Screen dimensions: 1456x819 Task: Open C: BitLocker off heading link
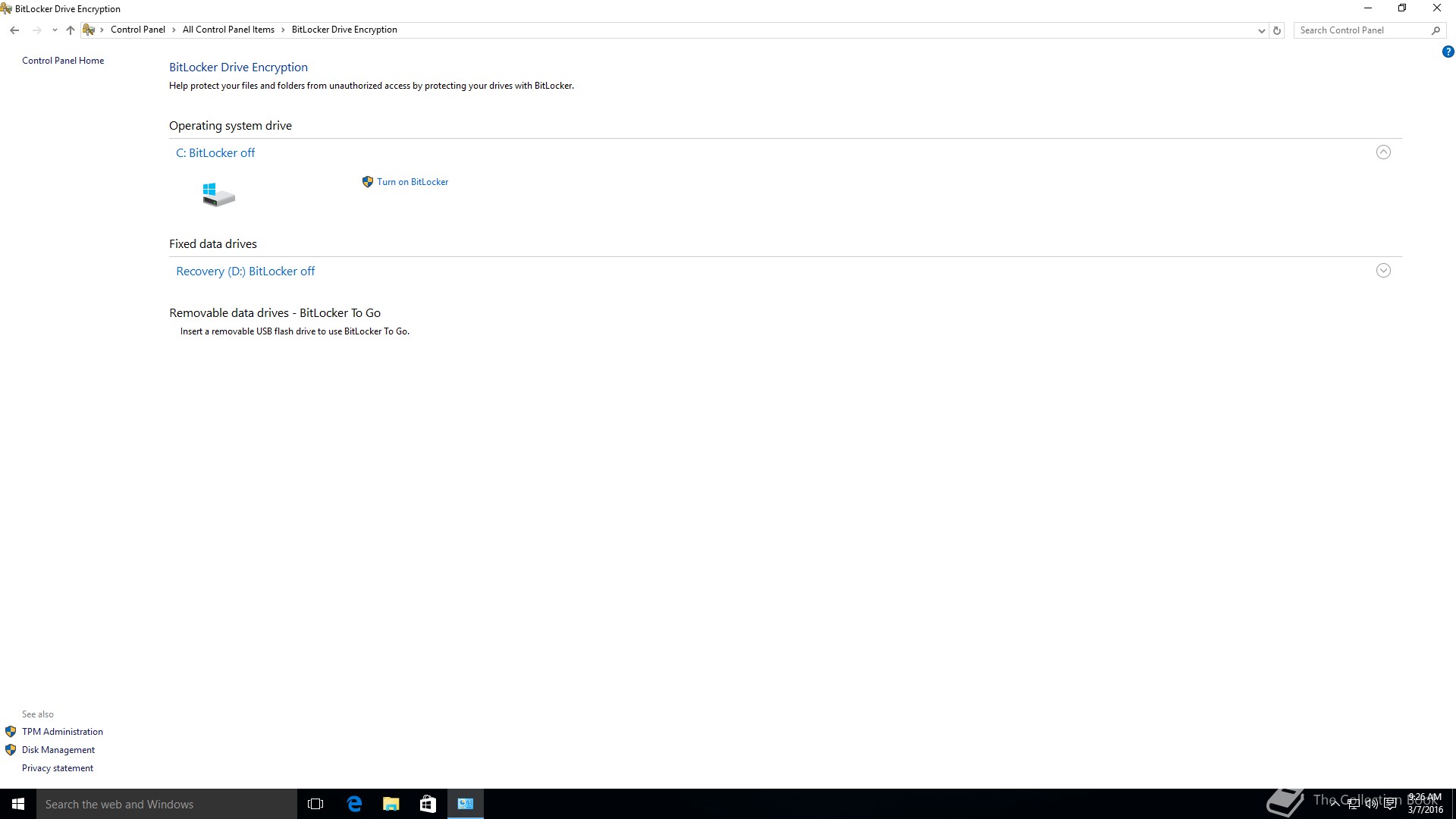215,153
